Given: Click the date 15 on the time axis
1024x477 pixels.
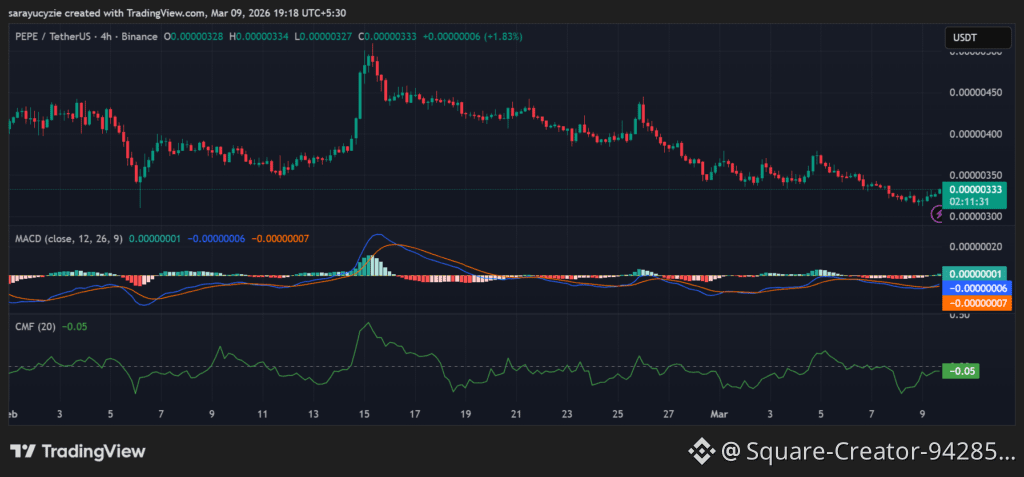Looking at the screenshot, I should [x=364, y=414].
